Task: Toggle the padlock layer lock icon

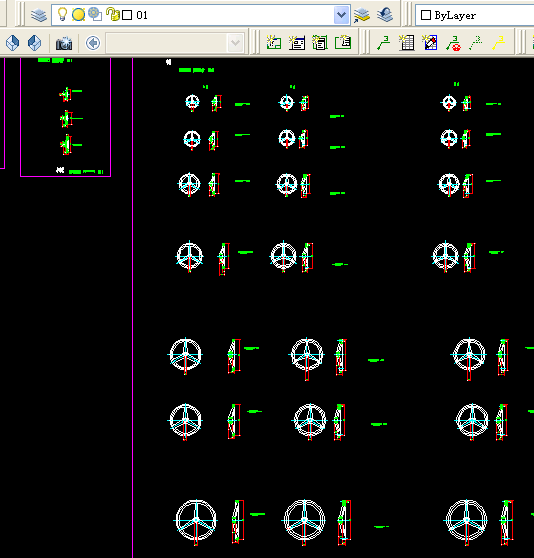Action: pos(113,15)
